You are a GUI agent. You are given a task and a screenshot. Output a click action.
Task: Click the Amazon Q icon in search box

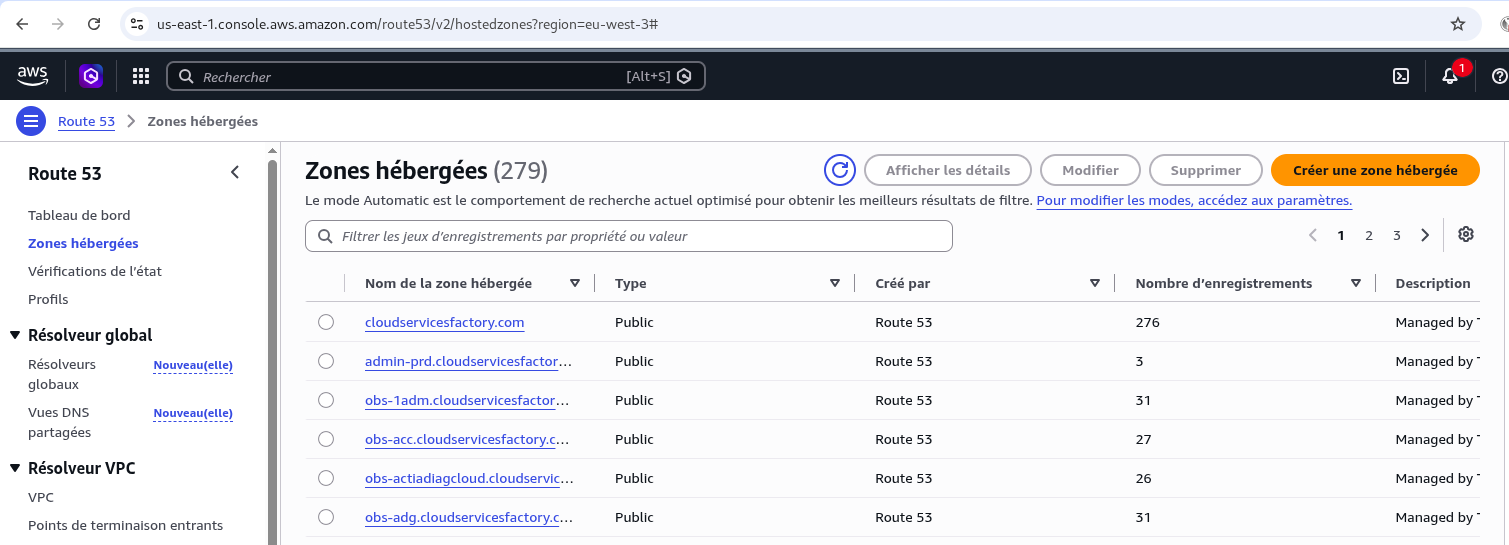tap(685, 76)
